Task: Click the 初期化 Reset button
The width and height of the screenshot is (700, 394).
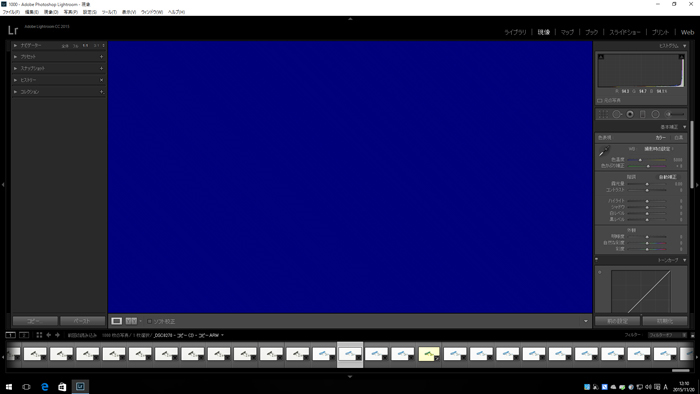Action: tap(665, 321)
